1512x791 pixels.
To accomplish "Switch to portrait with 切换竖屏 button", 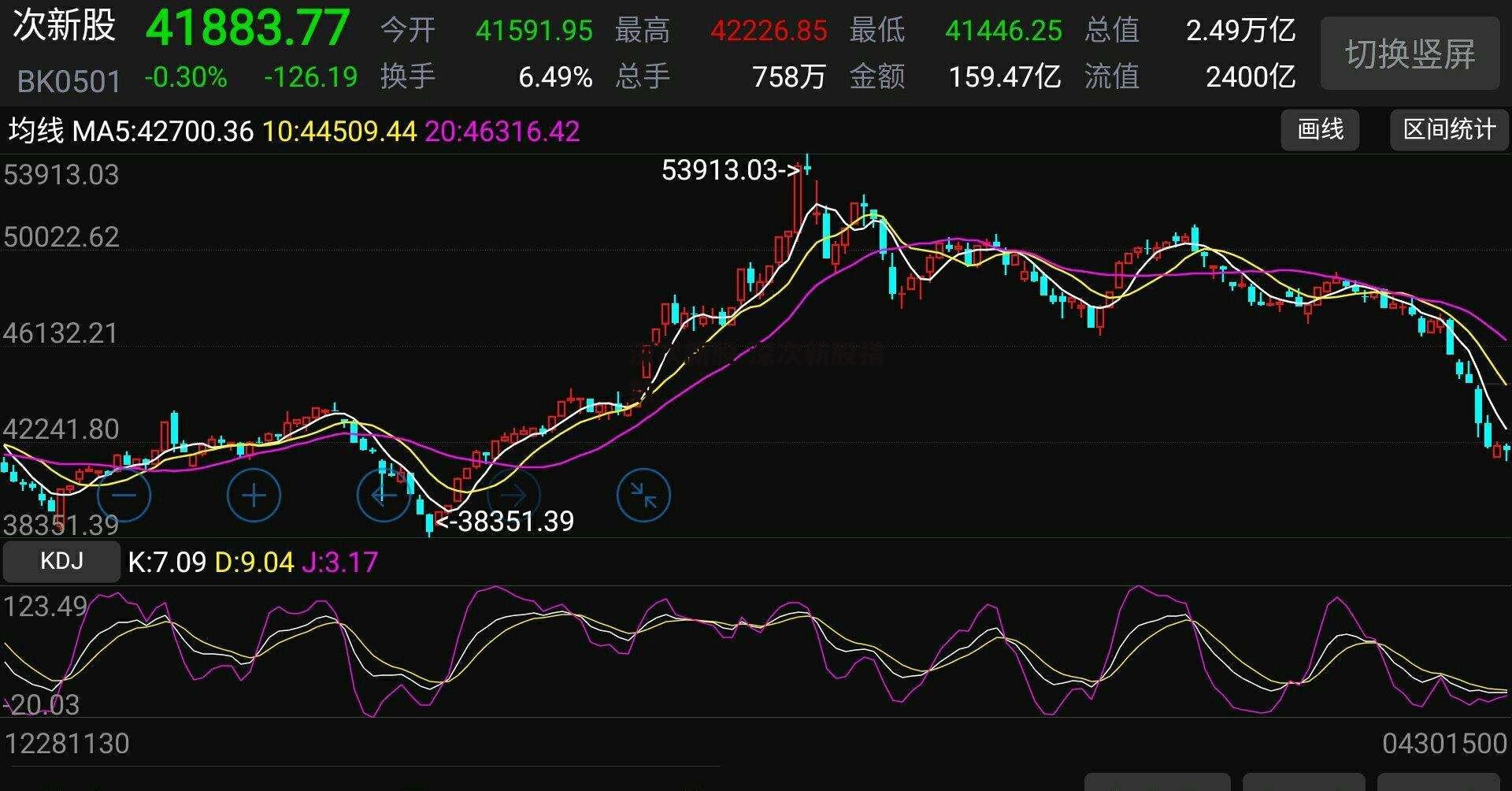I will click(x=1410, y=54).
